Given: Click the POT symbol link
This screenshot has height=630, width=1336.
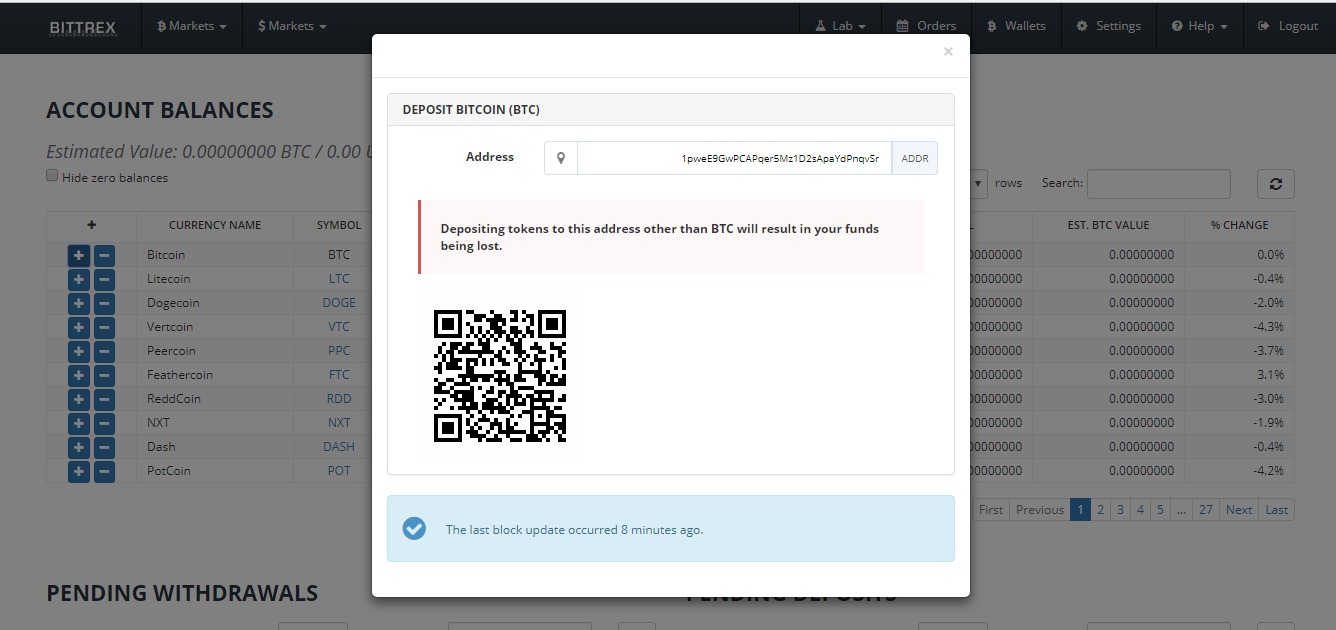Looking at the screenshot, I should [x=339, y=471].
